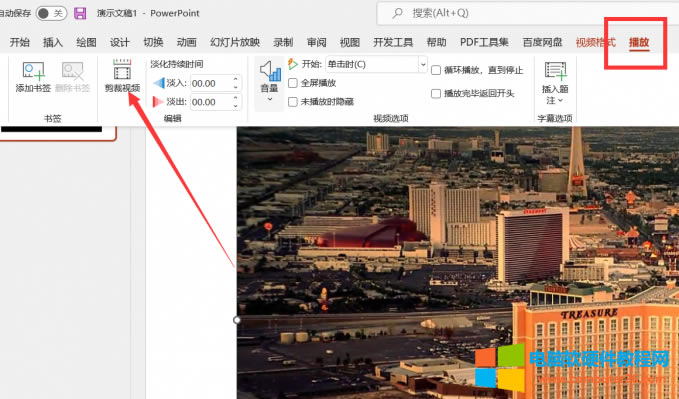The height and width of the screenshot is (399, 679).
Task: Switch to the Video Format (视频格式) tab
Action: coord(595,42)
